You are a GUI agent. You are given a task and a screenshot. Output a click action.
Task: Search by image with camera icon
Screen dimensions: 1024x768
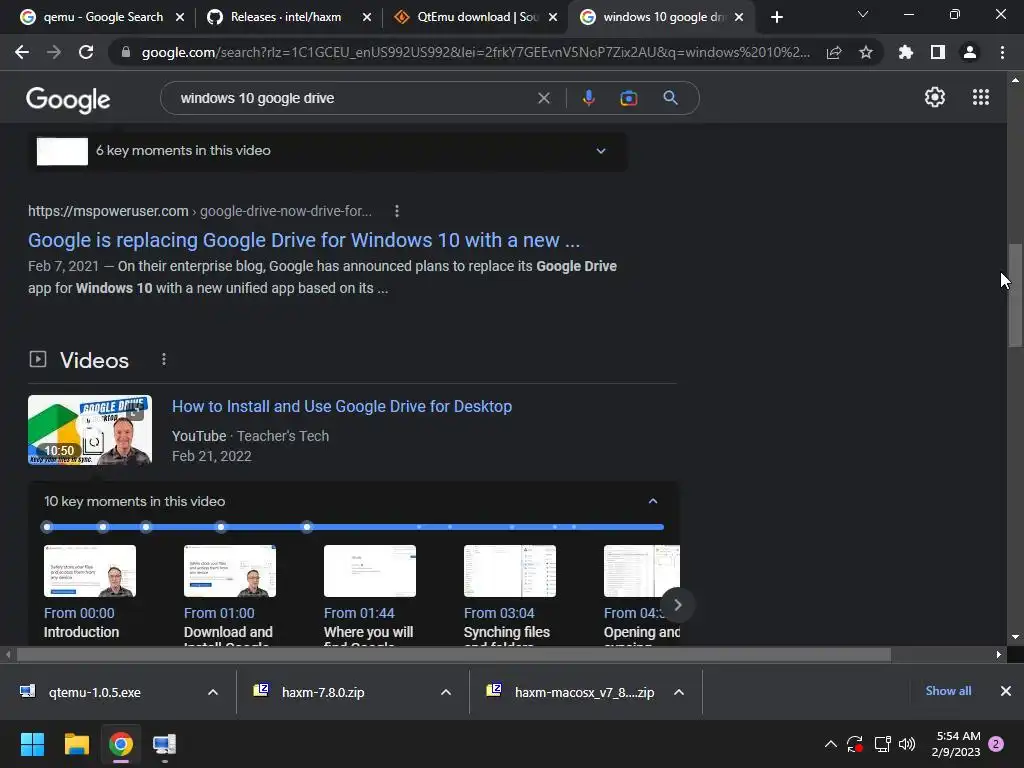(x=628, y=98)
